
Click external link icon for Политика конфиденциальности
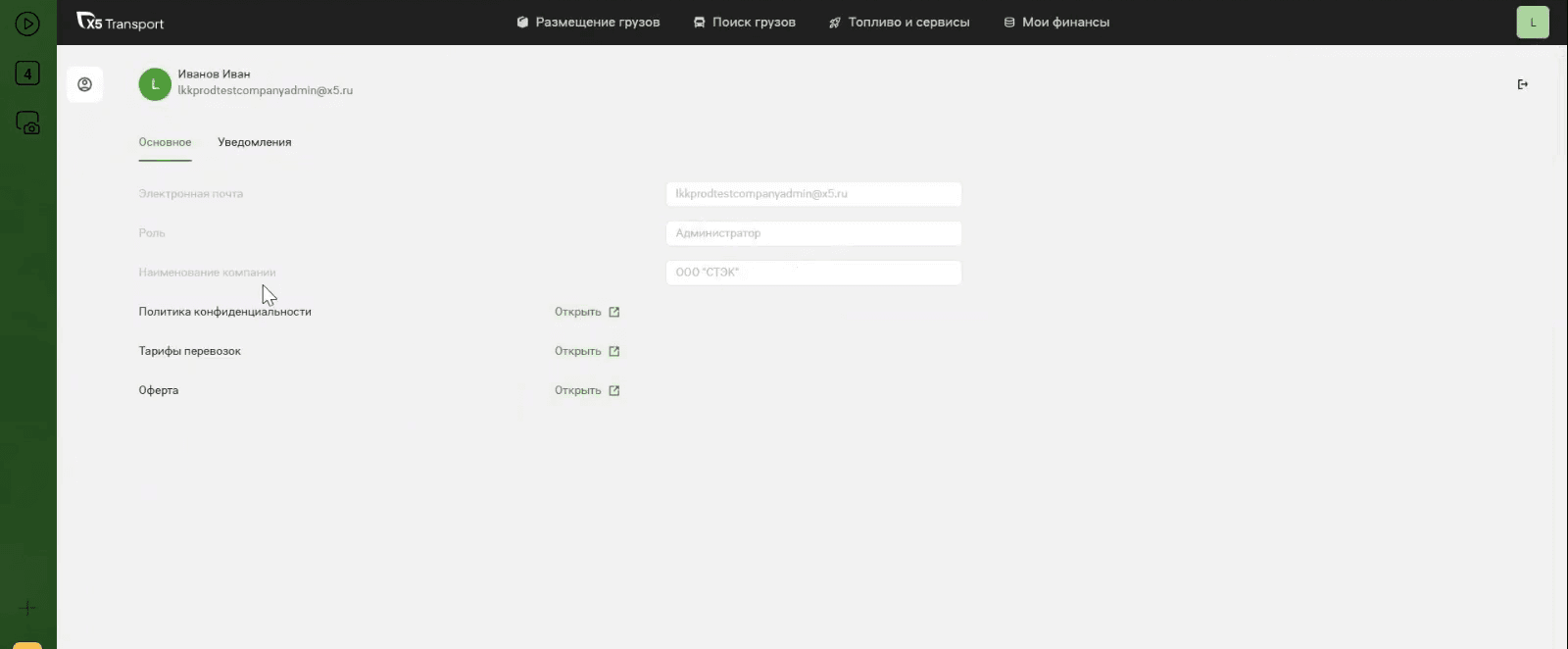(x=614, y=312)
